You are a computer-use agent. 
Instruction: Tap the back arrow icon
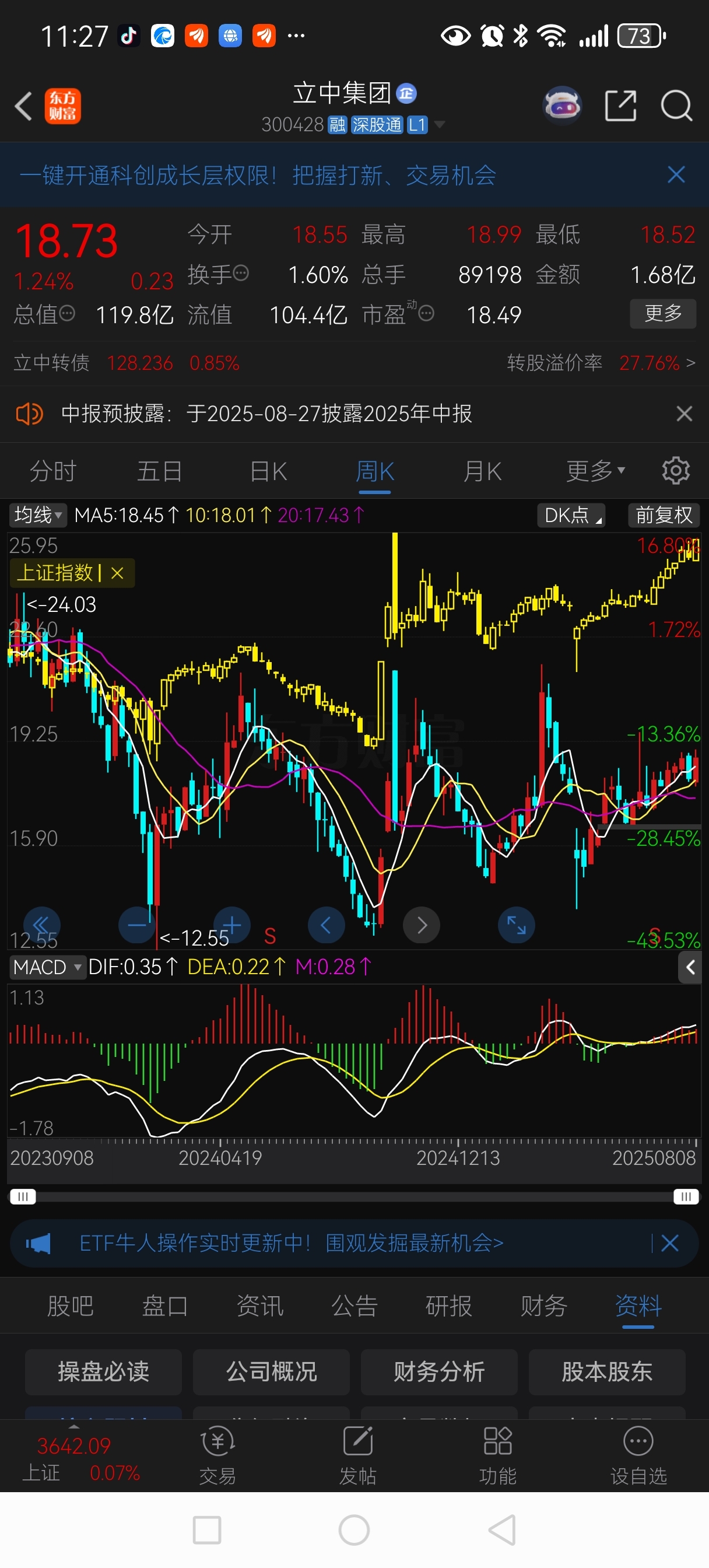[x=24, y=106]
